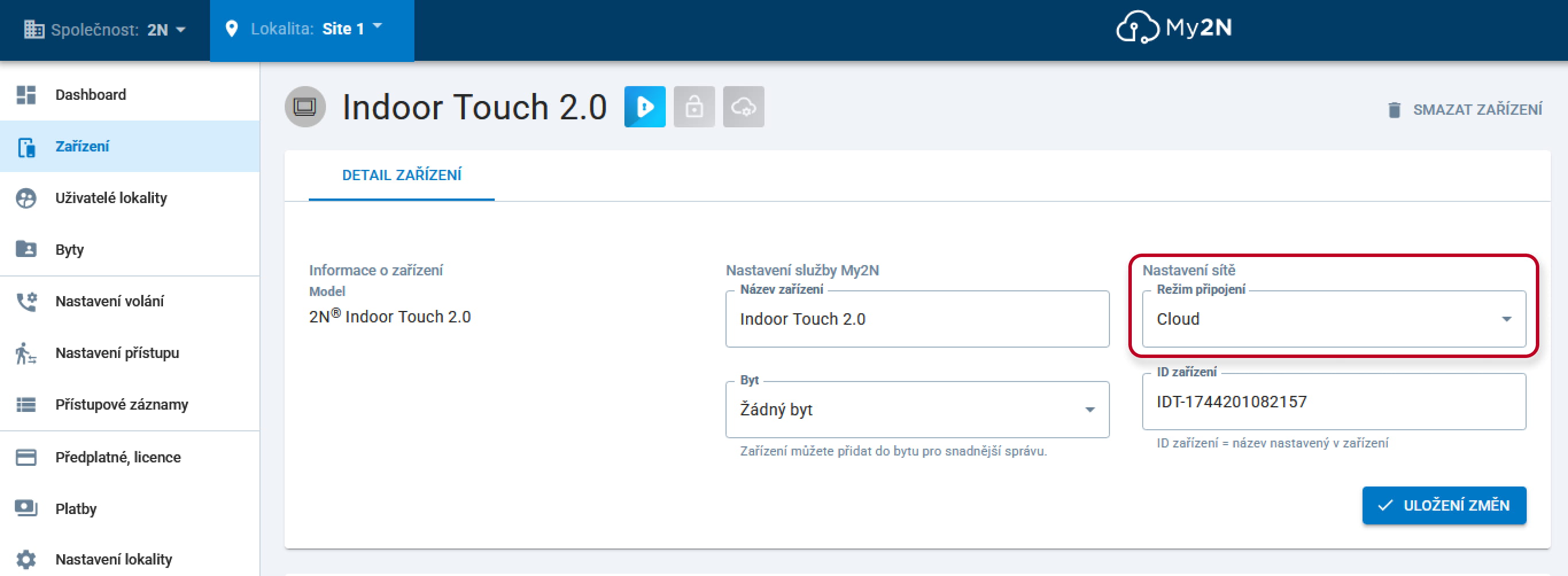Open Nastavení volání
This screenshot has height=576, width=1568.
(130, 301)
